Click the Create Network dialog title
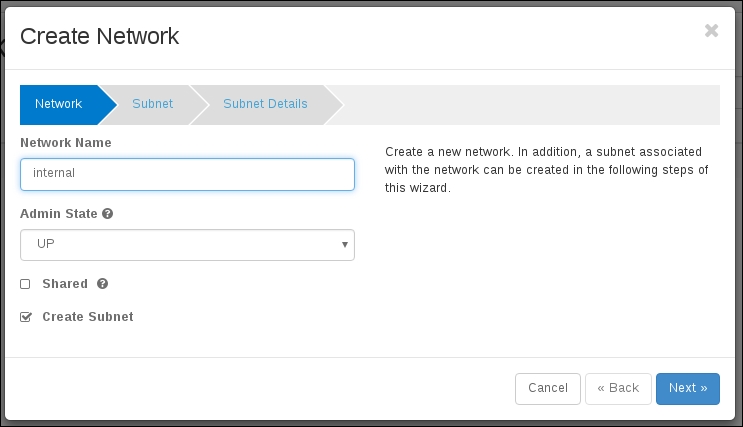 100,37
